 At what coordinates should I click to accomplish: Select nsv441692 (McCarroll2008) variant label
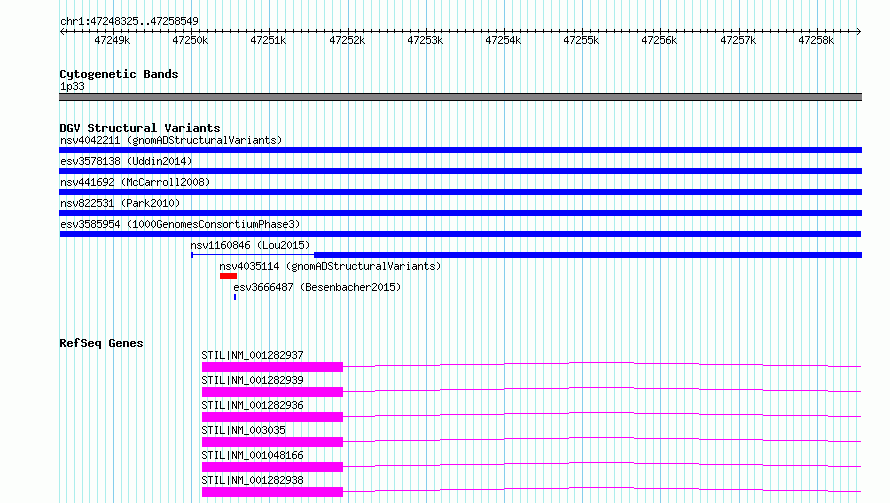(135, 182)
